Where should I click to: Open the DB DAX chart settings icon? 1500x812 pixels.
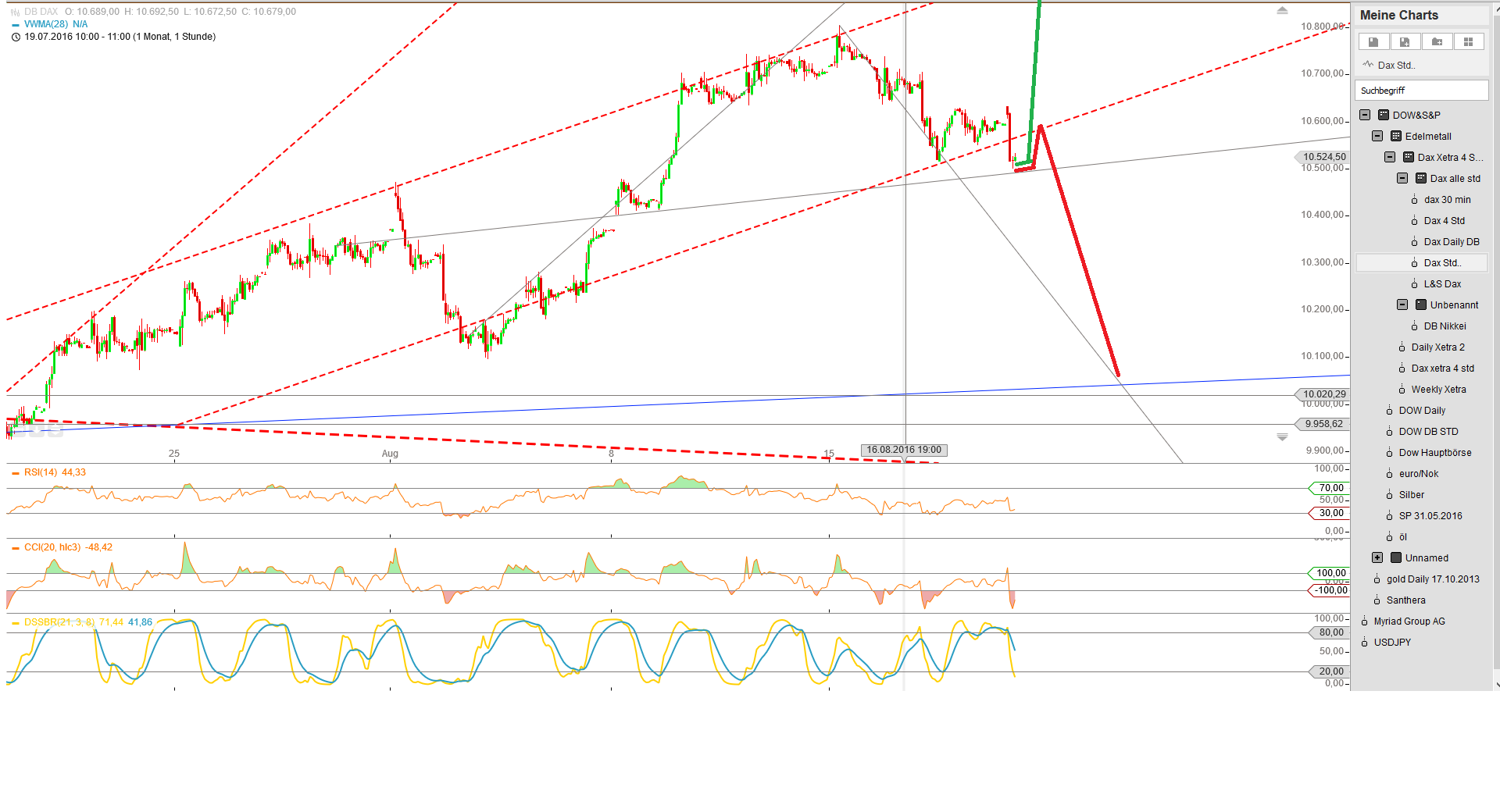pos(16,12)
